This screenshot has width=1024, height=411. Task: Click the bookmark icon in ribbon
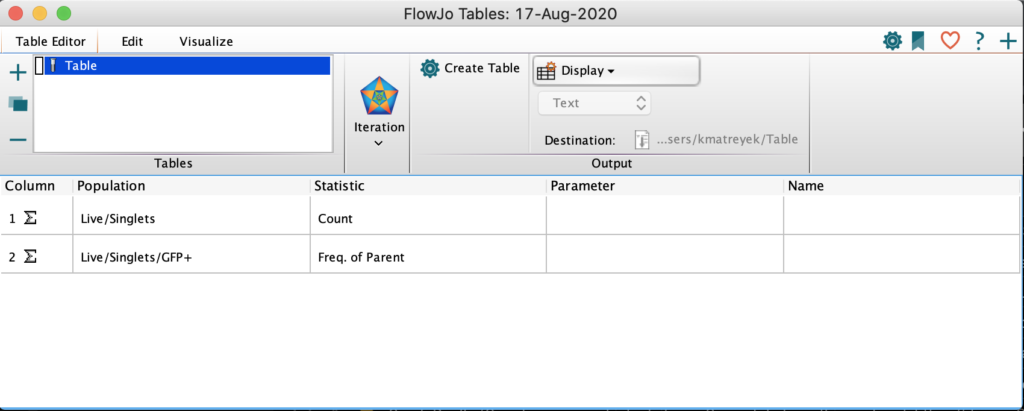tap(918, 41)
